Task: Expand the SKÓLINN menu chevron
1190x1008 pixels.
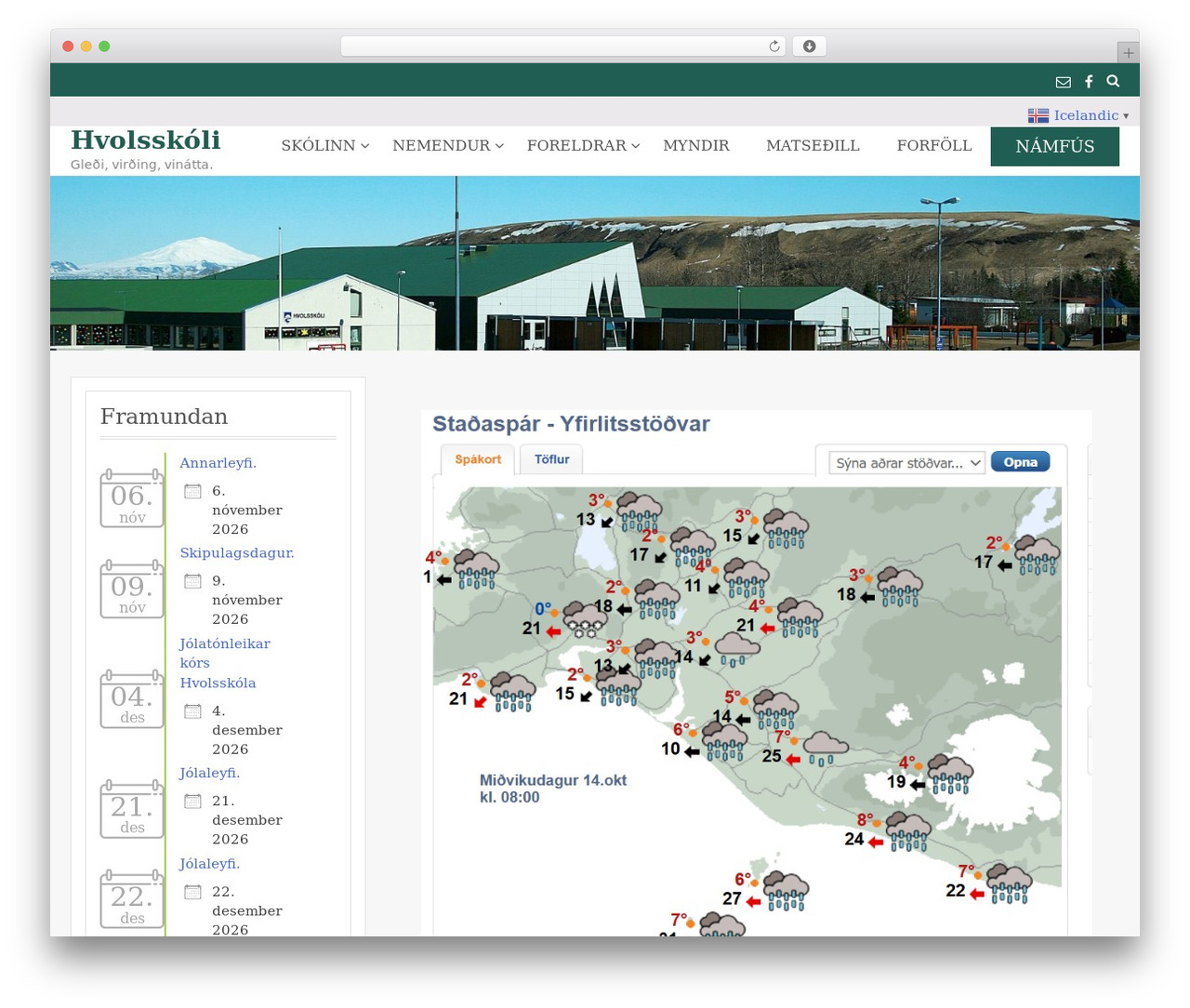Action: 365,146
